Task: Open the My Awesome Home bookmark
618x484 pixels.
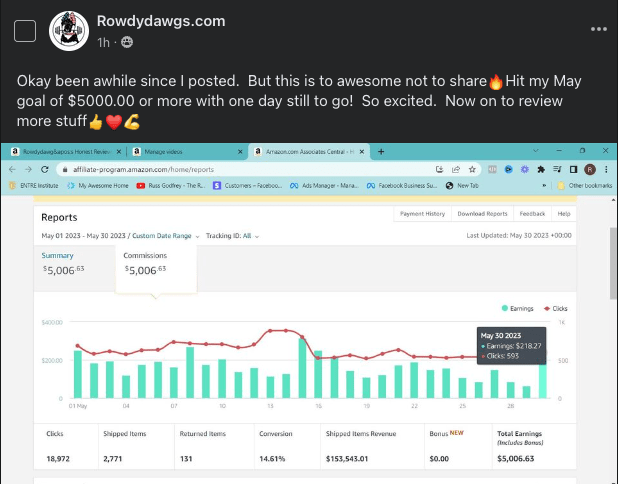Action: tap(98, 186)
